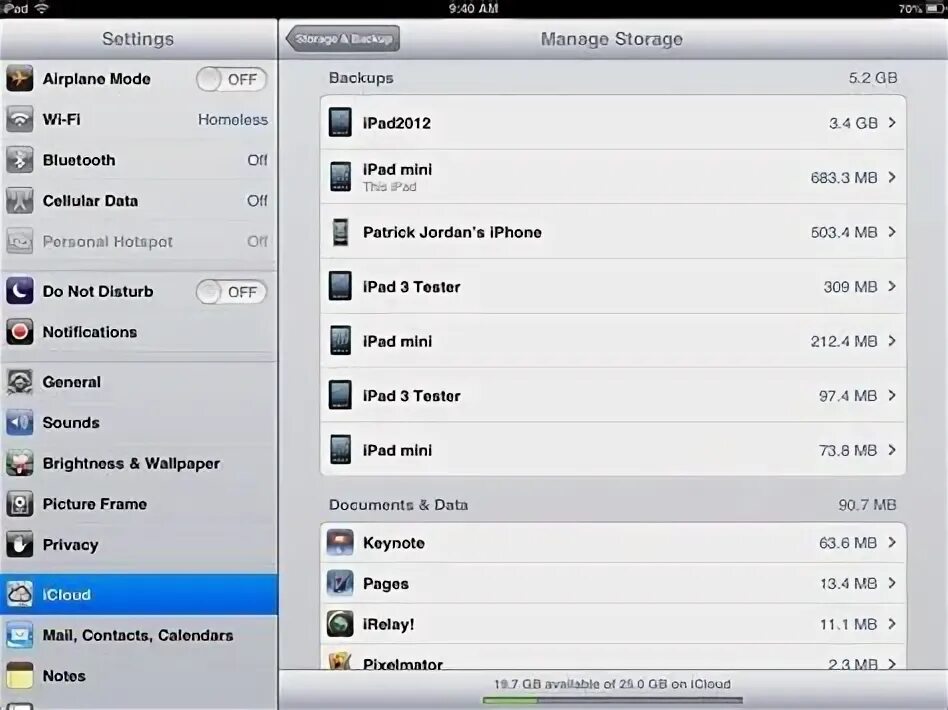
Task: Tap the 63.6 MB Keynote size value
Action: (x=848, y=543)
